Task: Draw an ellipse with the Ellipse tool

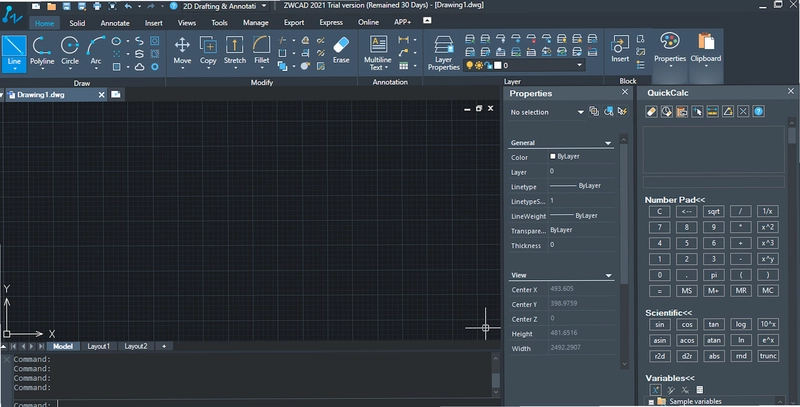Action: pyautogui.click(x=116, y=41)
